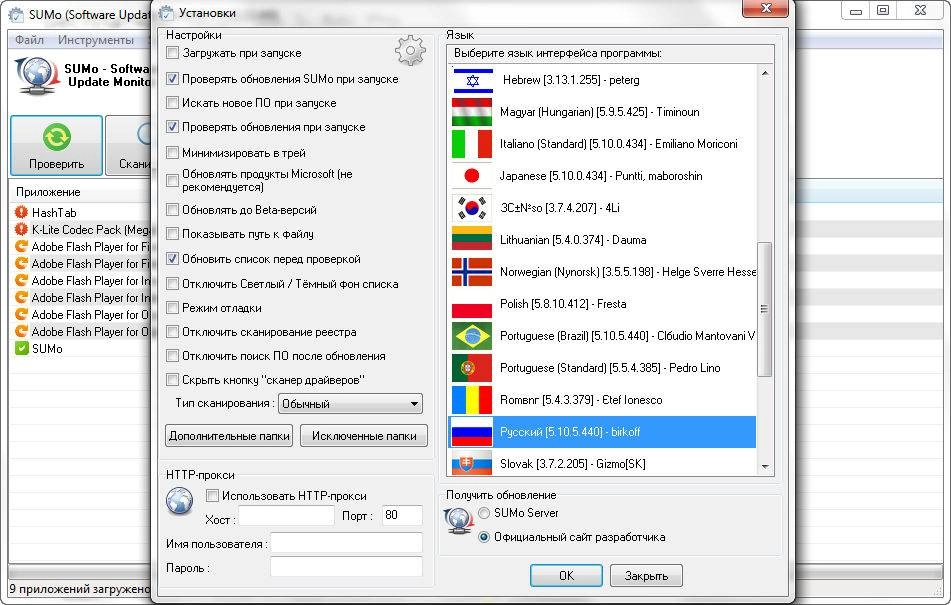Click the Russian flag icon

point(472,432)
